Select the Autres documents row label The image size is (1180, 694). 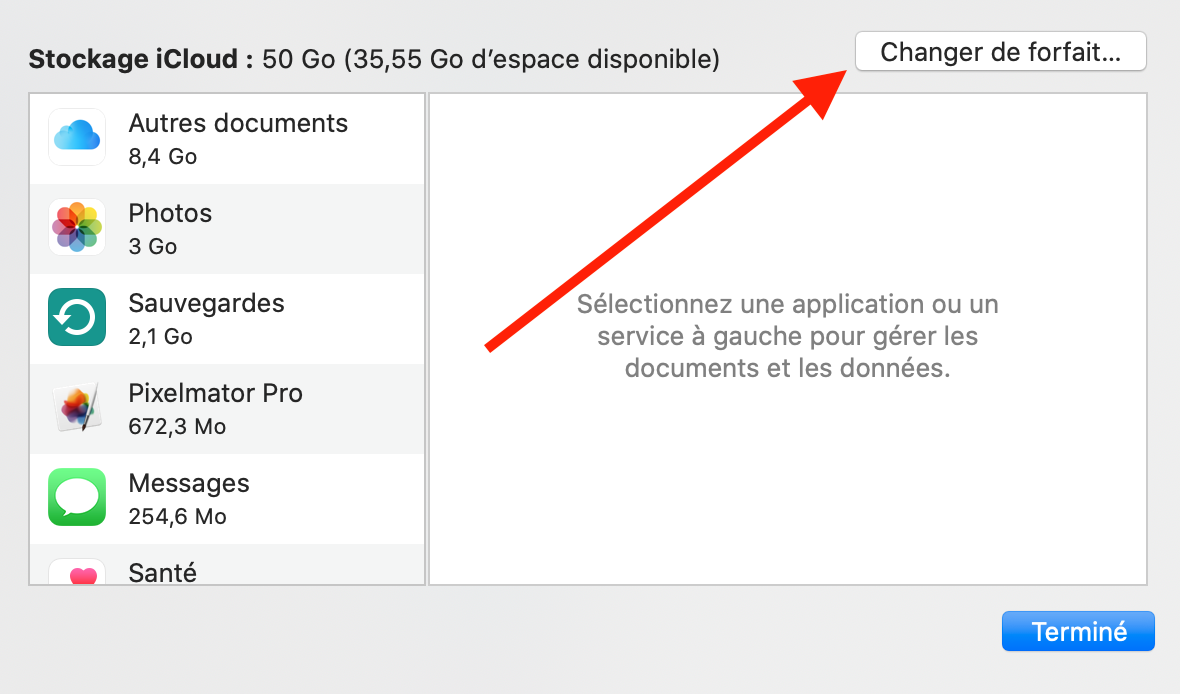click(x=238, y=123)
